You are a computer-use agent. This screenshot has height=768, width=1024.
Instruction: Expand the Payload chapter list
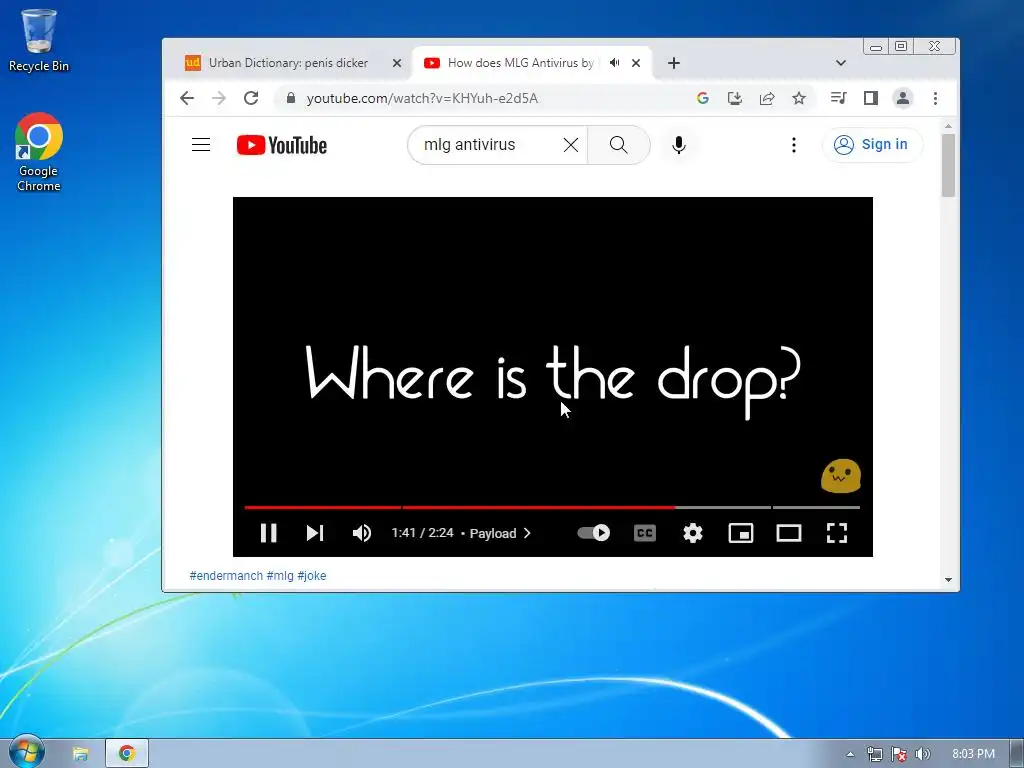coord(500,533)
